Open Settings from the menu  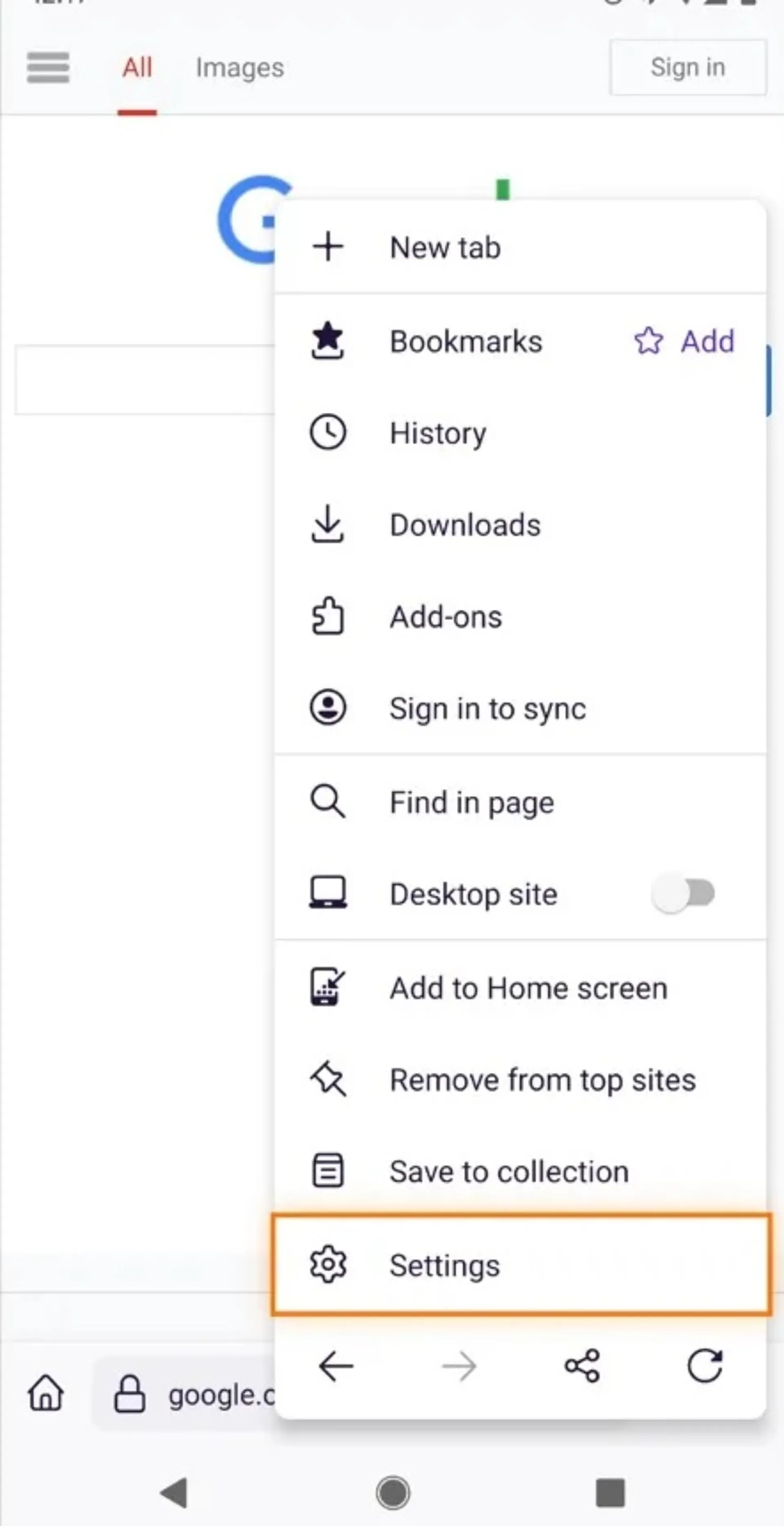(x=521, y=1265)
